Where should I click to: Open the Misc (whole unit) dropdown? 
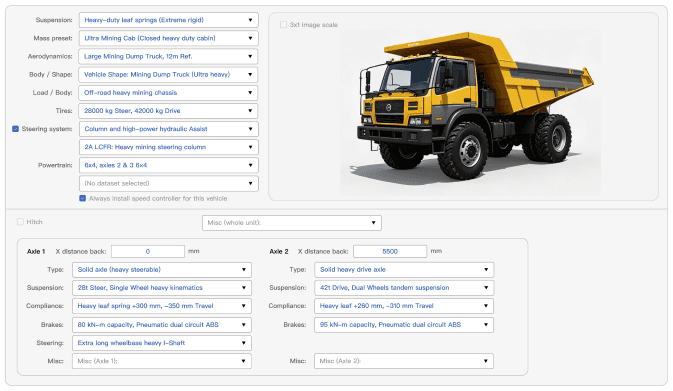[291, 223]
